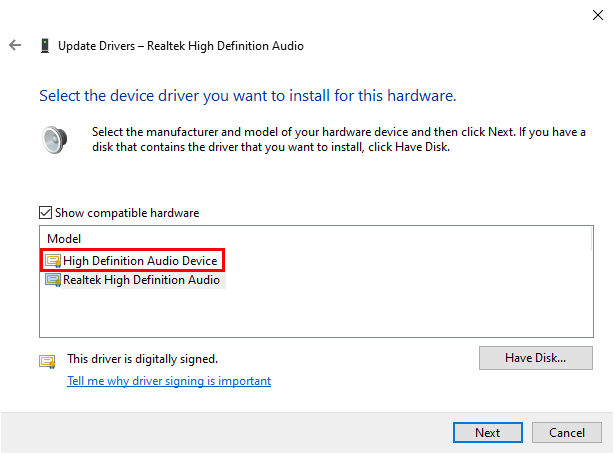Uncheck Show compatible hardware
Image resolution: width=614 pixels, height=454 pixels.
[x=45, y=213]
